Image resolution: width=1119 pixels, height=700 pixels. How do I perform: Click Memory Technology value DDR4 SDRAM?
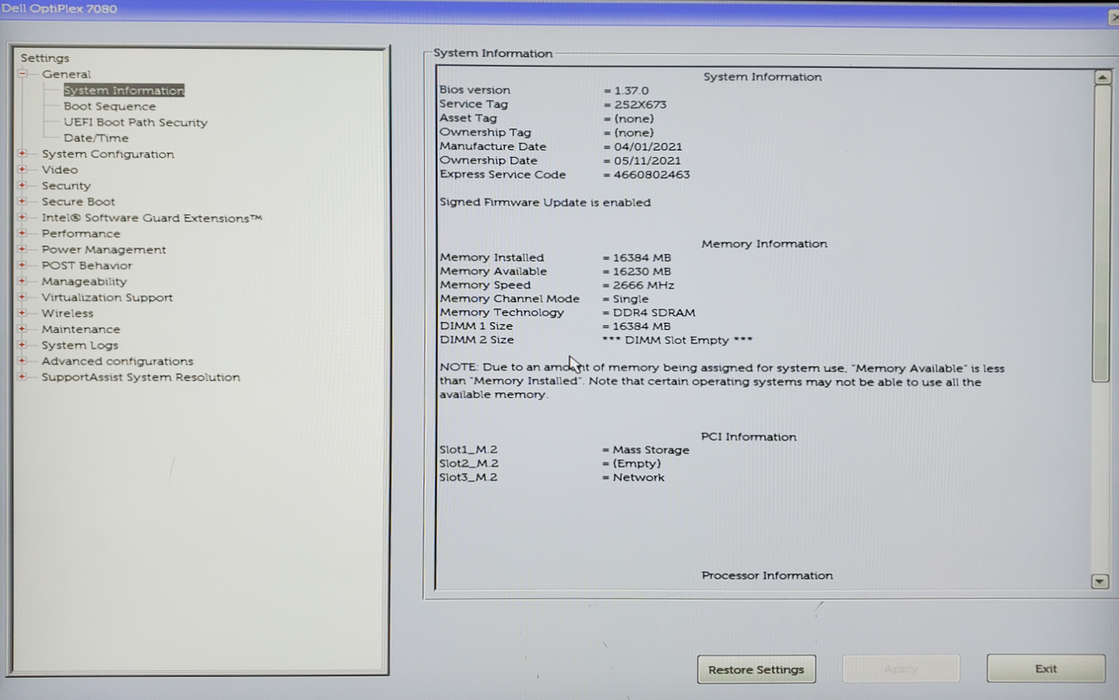click(x=654, y=313)
